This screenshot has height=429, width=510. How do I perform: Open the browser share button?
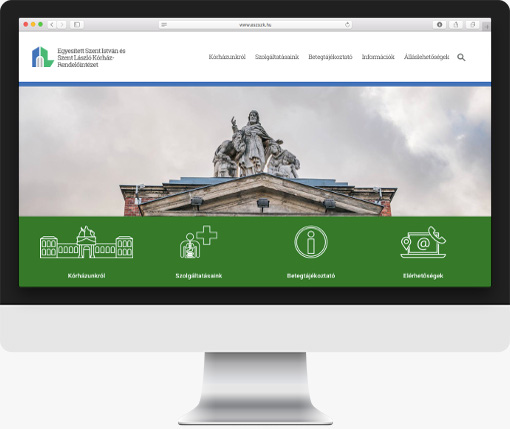coord(456,25)
